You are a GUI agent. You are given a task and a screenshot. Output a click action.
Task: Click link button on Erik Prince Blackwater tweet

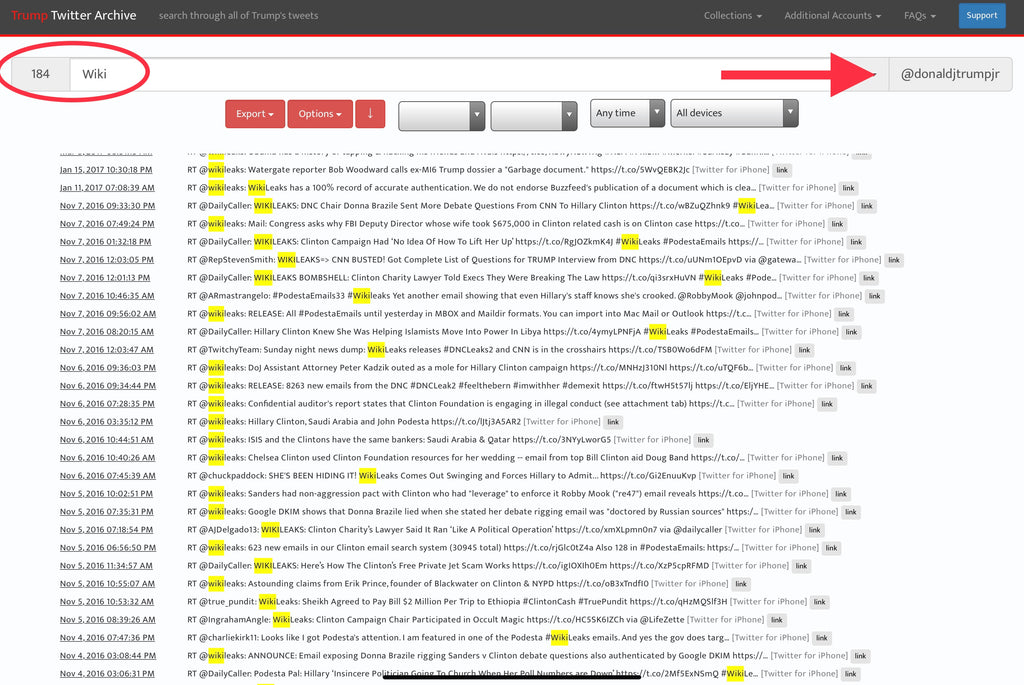[741, 584]
